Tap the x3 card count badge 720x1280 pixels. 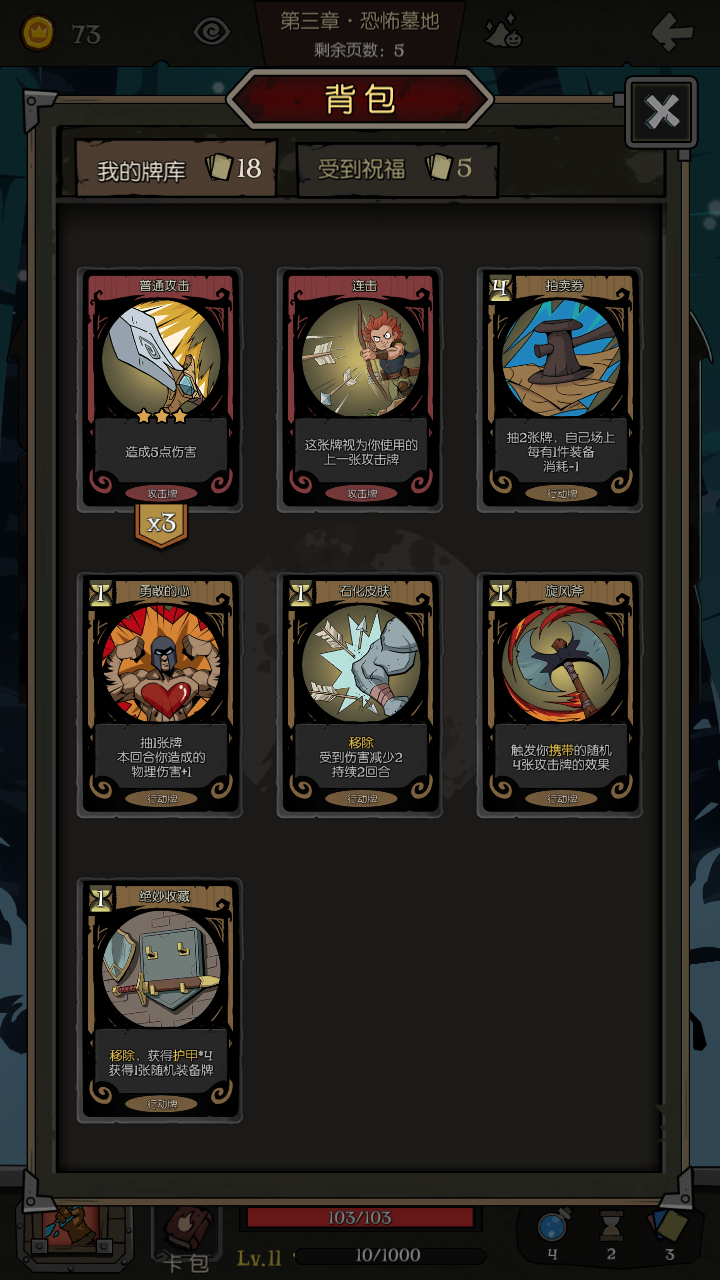[x=161, y=524]
